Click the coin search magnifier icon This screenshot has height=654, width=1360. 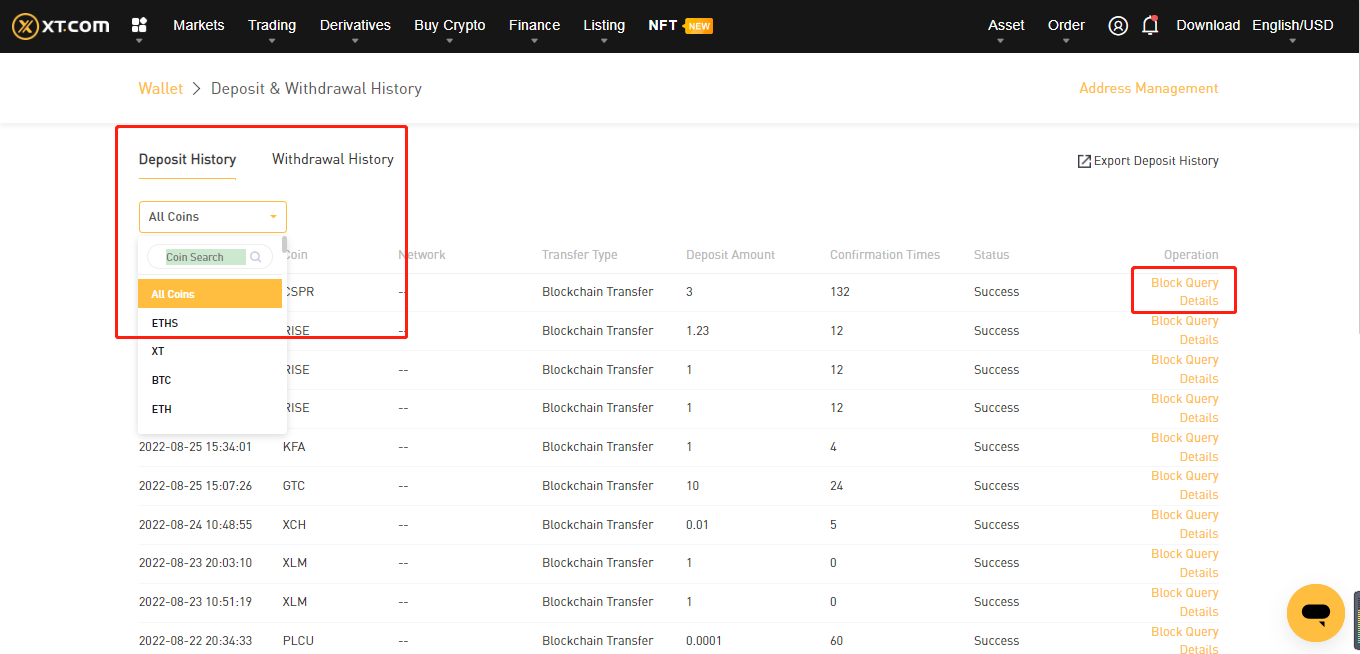pos(256,257)
